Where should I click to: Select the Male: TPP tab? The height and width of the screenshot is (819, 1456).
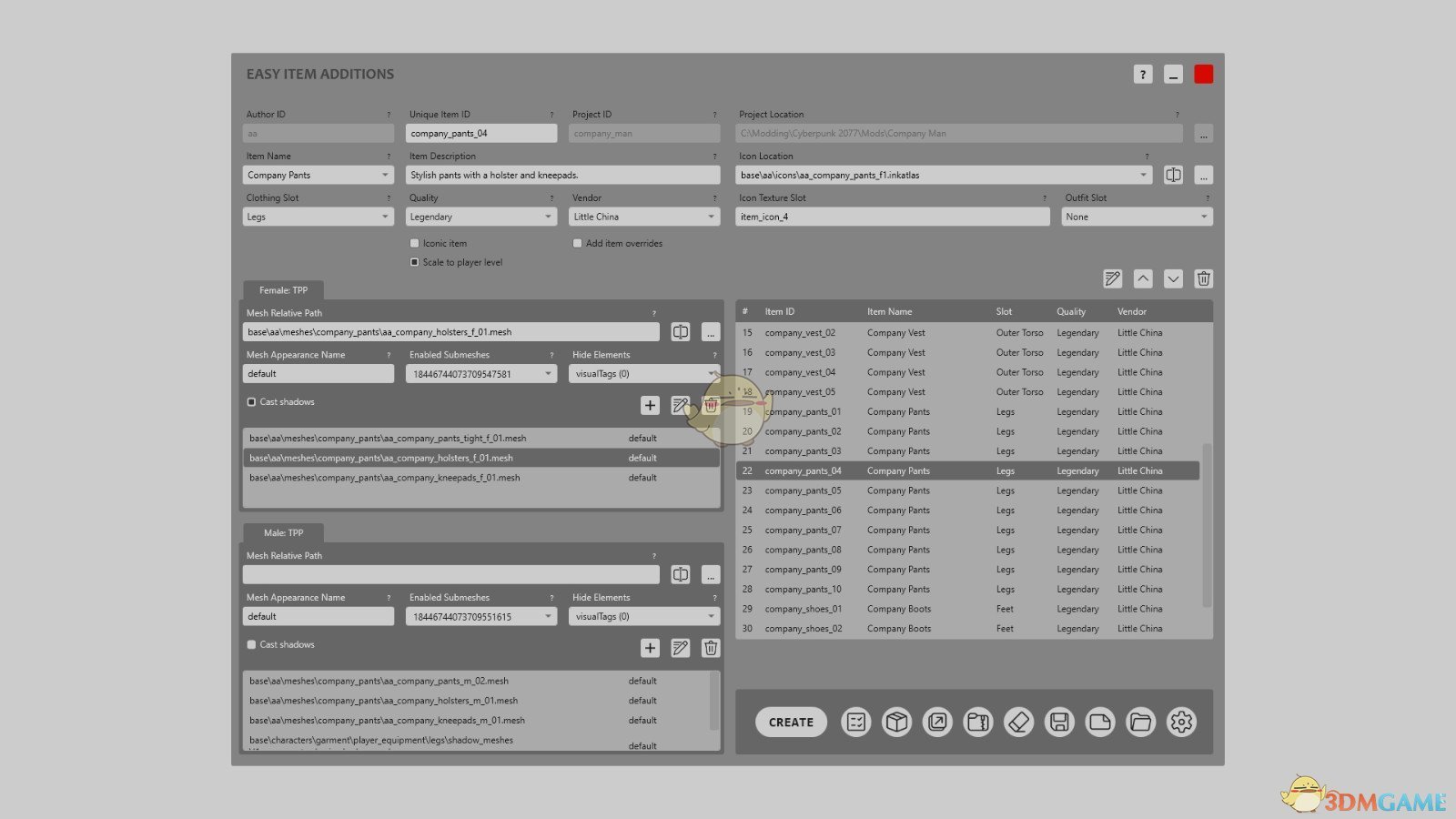(283, 532)
